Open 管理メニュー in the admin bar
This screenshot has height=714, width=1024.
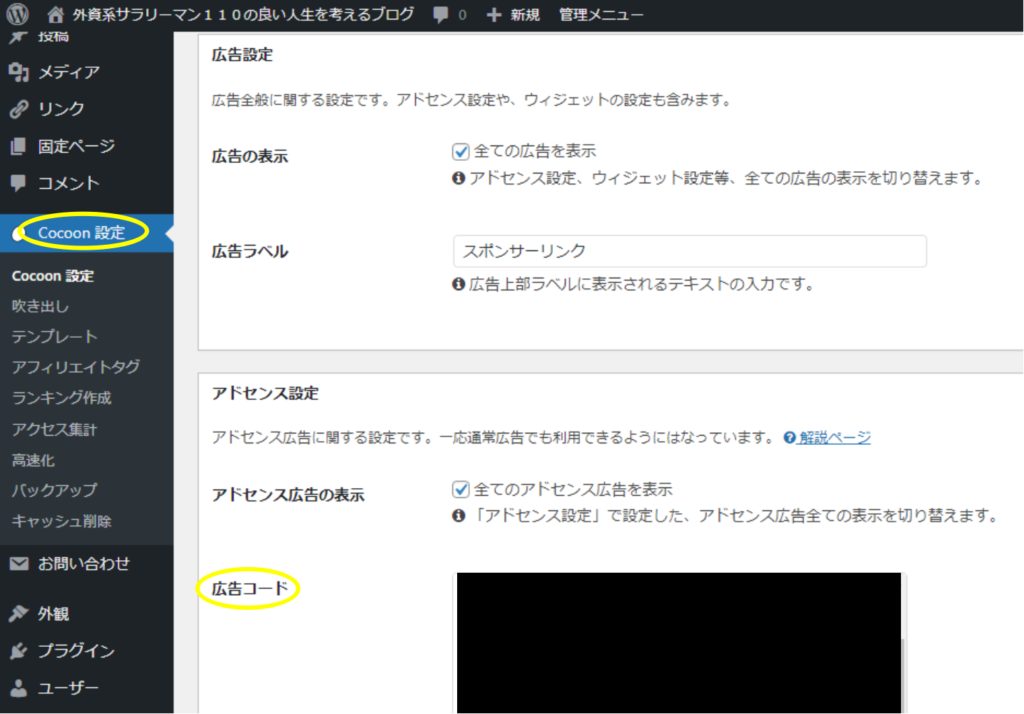click(601, 14)
